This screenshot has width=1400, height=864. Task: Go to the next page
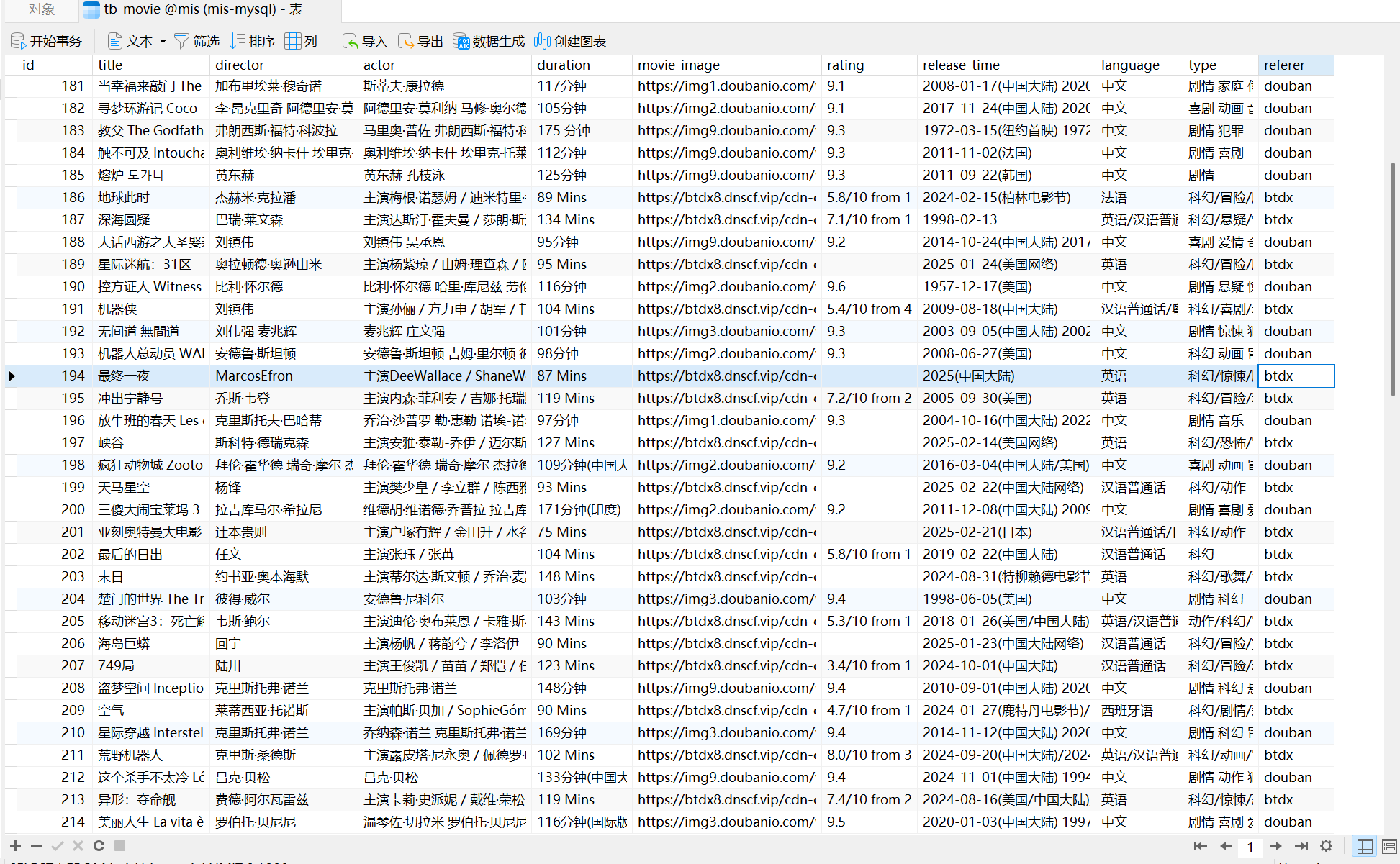pyautogui.click(x=1275, y=846)
